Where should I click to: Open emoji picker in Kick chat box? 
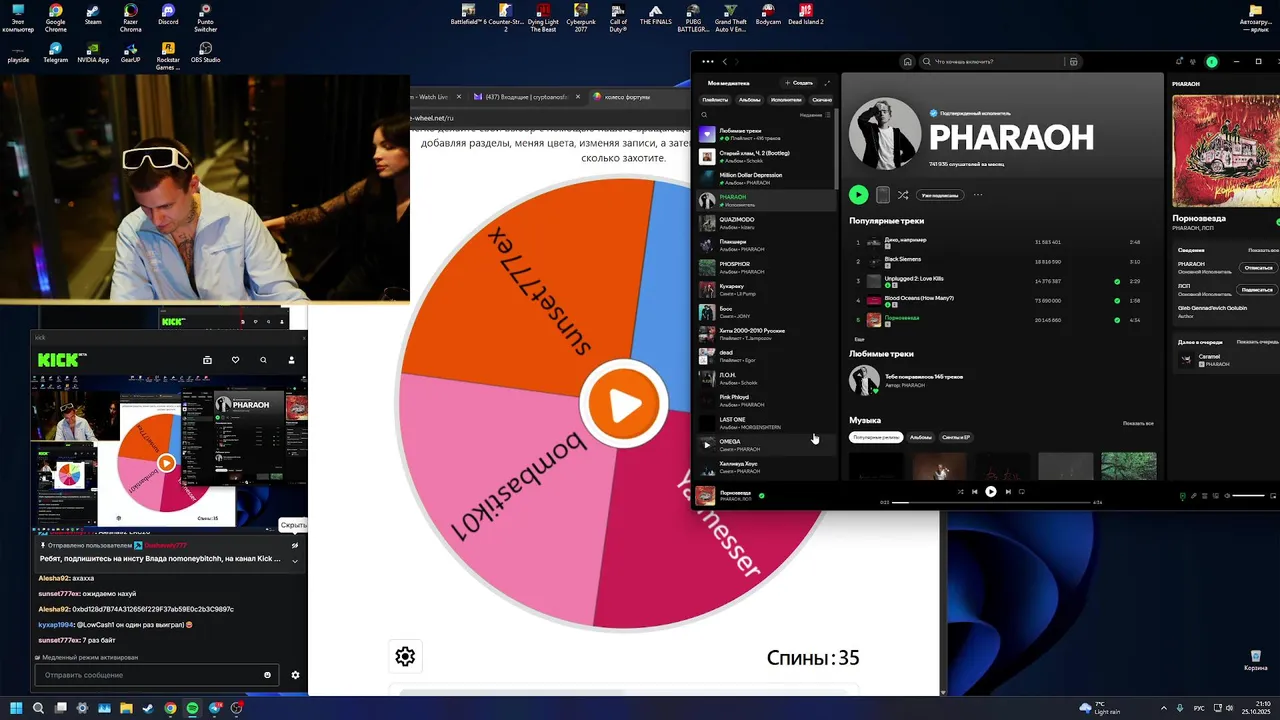267,675
